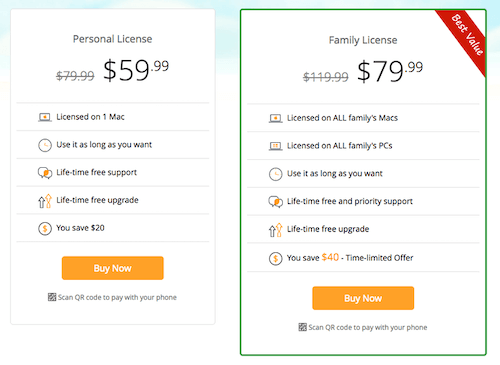Viewport: 500px width, 365px height.
Task: Click the Family License Buy Now button
Action: click(363, 298)
